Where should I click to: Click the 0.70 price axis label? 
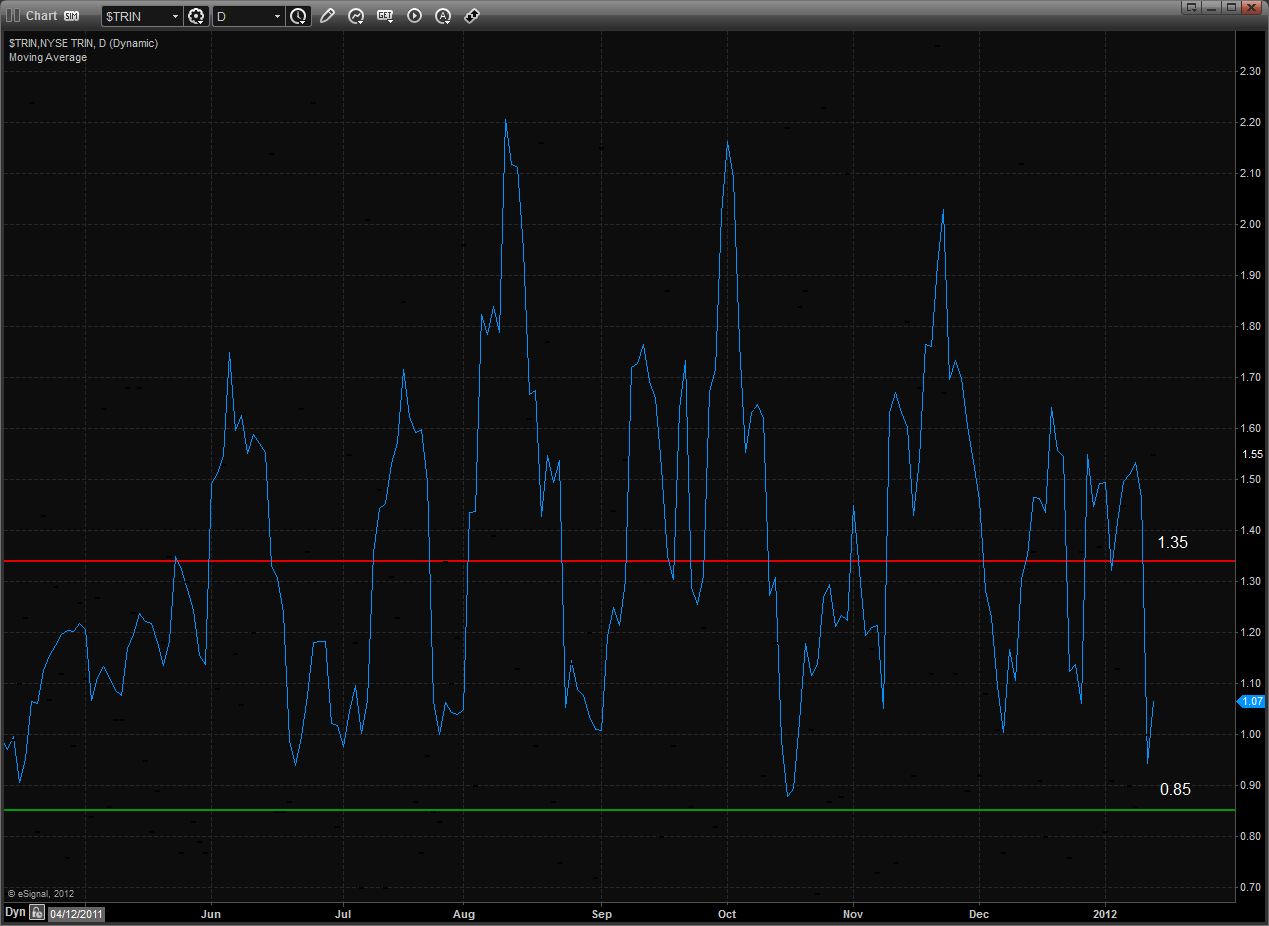[1250, 887]
